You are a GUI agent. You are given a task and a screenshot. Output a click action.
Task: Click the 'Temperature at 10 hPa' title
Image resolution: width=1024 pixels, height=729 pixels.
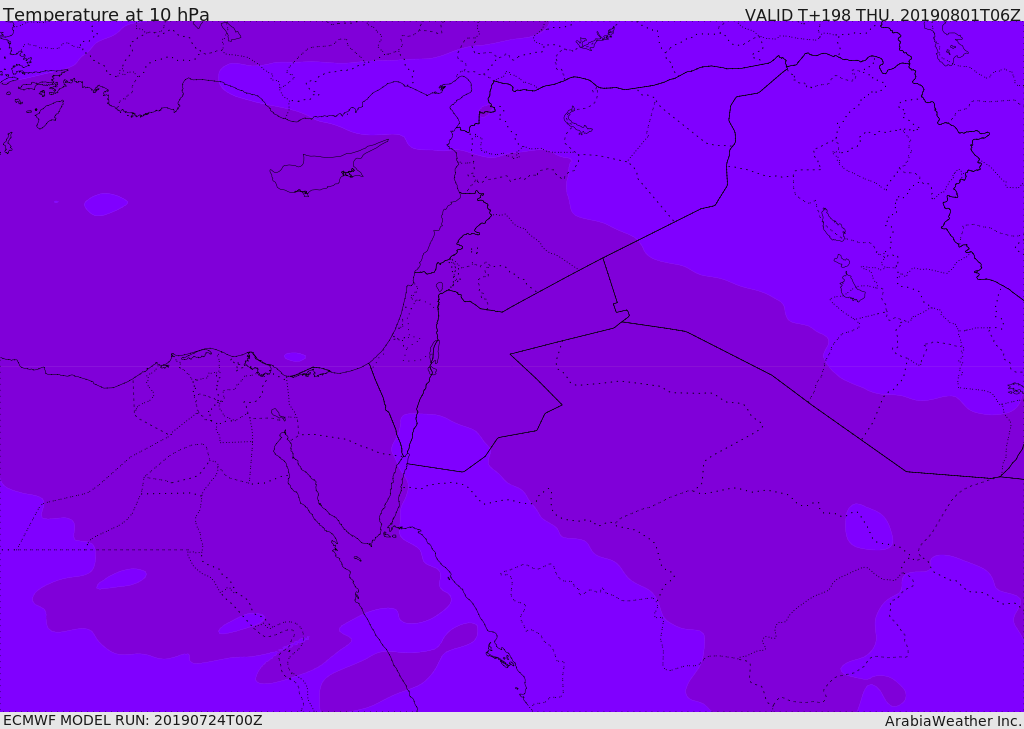(106, 14)
